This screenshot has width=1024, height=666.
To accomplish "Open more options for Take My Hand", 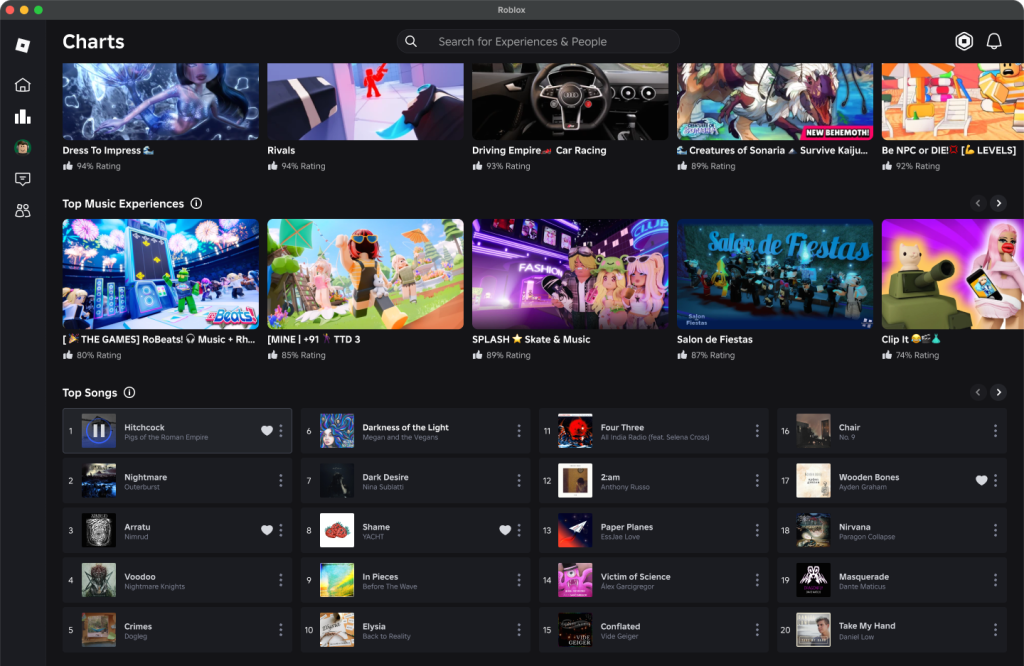I will click(995, 629).
